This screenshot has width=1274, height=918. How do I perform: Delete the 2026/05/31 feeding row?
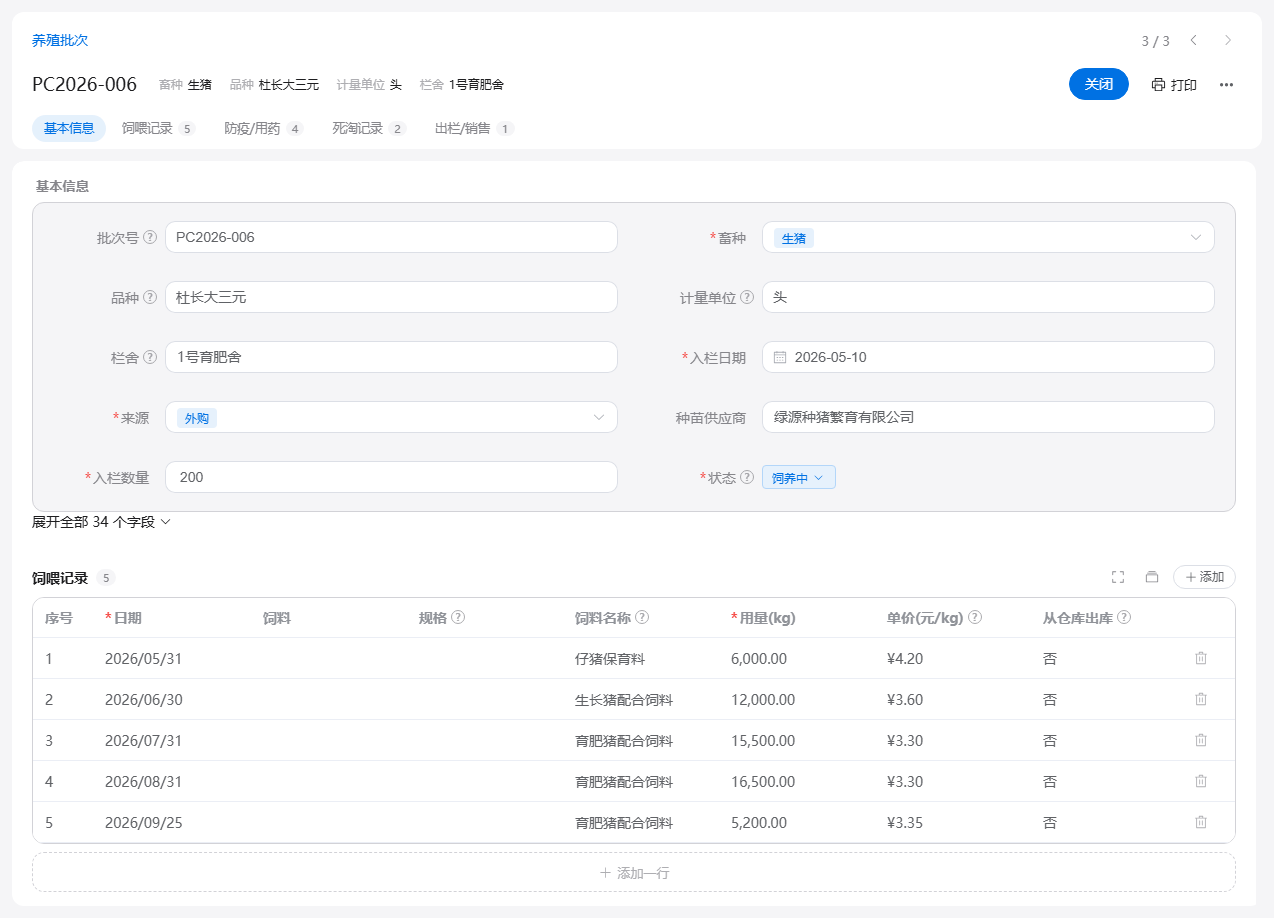click(x=1201, y=658)
